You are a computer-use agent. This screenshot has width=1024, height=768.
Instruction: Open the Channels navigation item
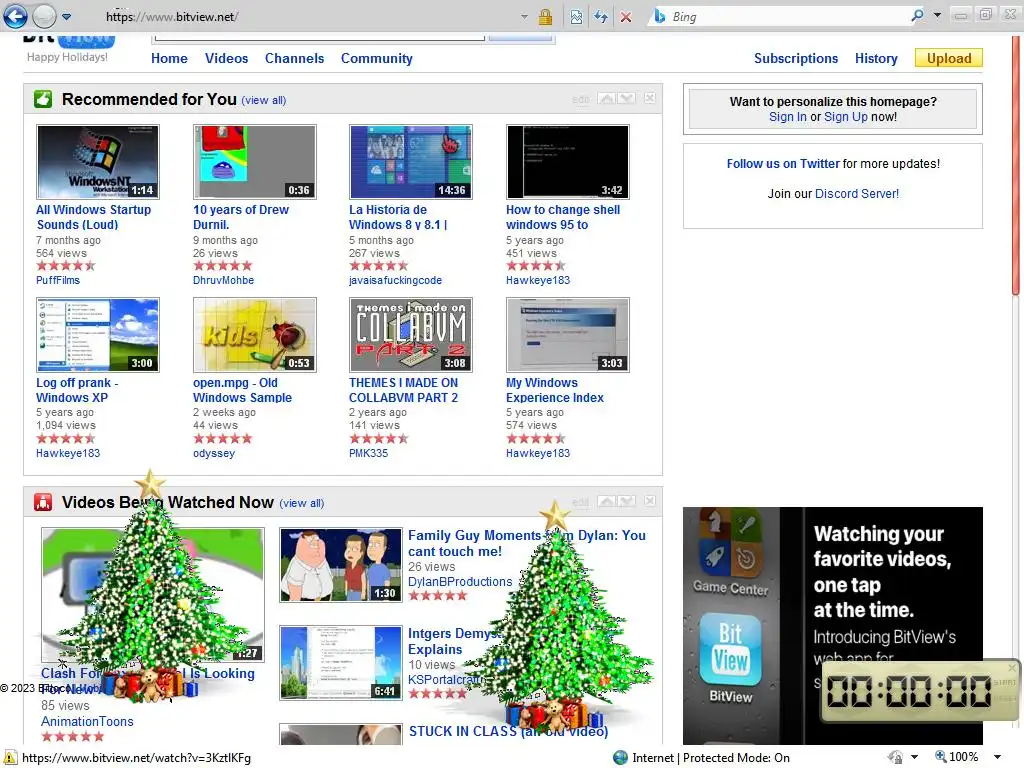pos(295,58)
